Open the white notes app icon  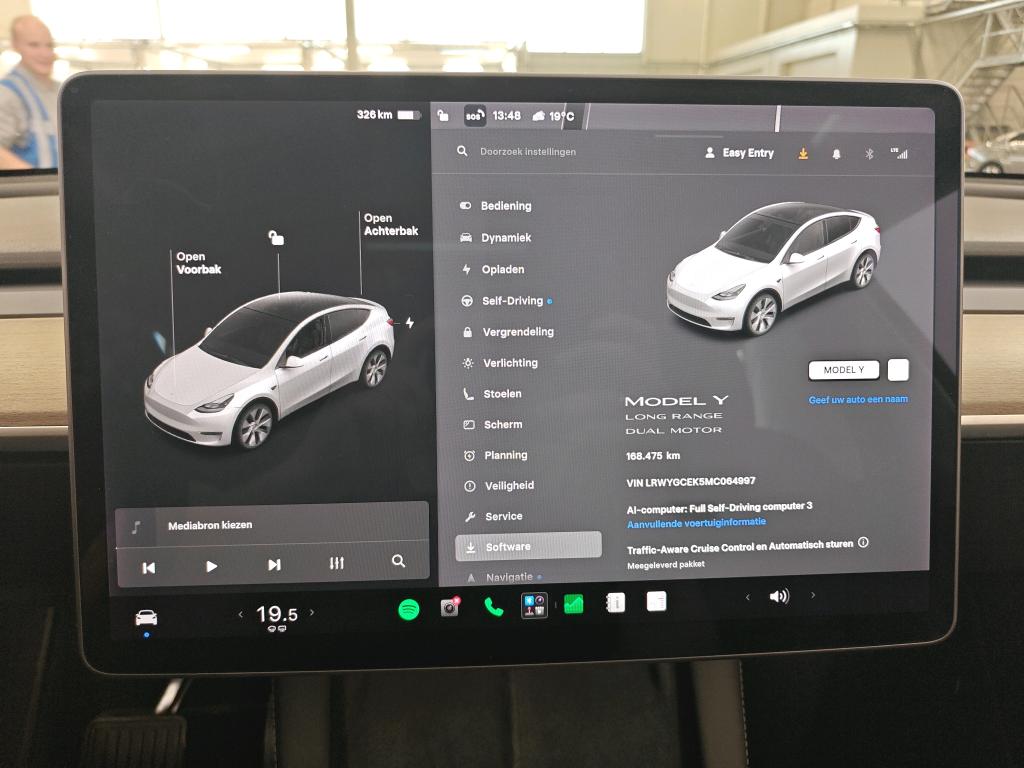pos(656,601)
